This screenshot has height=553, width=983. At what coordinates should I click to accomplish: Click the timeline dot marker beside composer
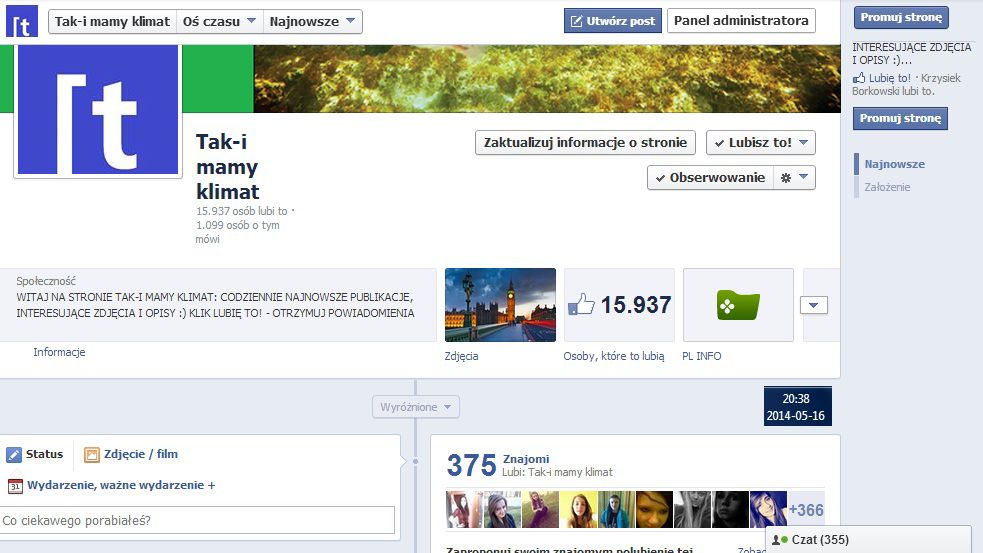[415, 461]
